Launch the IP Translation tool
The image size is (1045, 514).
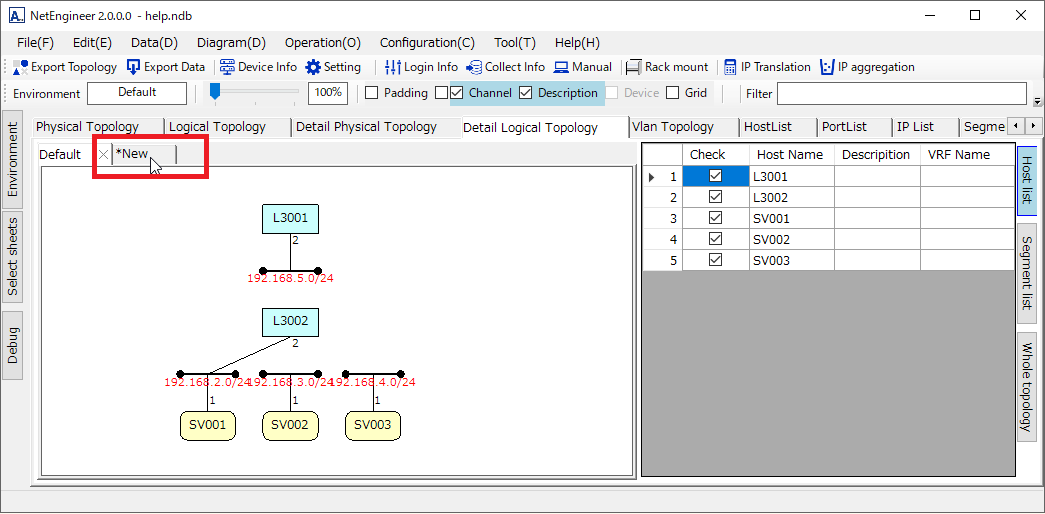click(730, 67)
